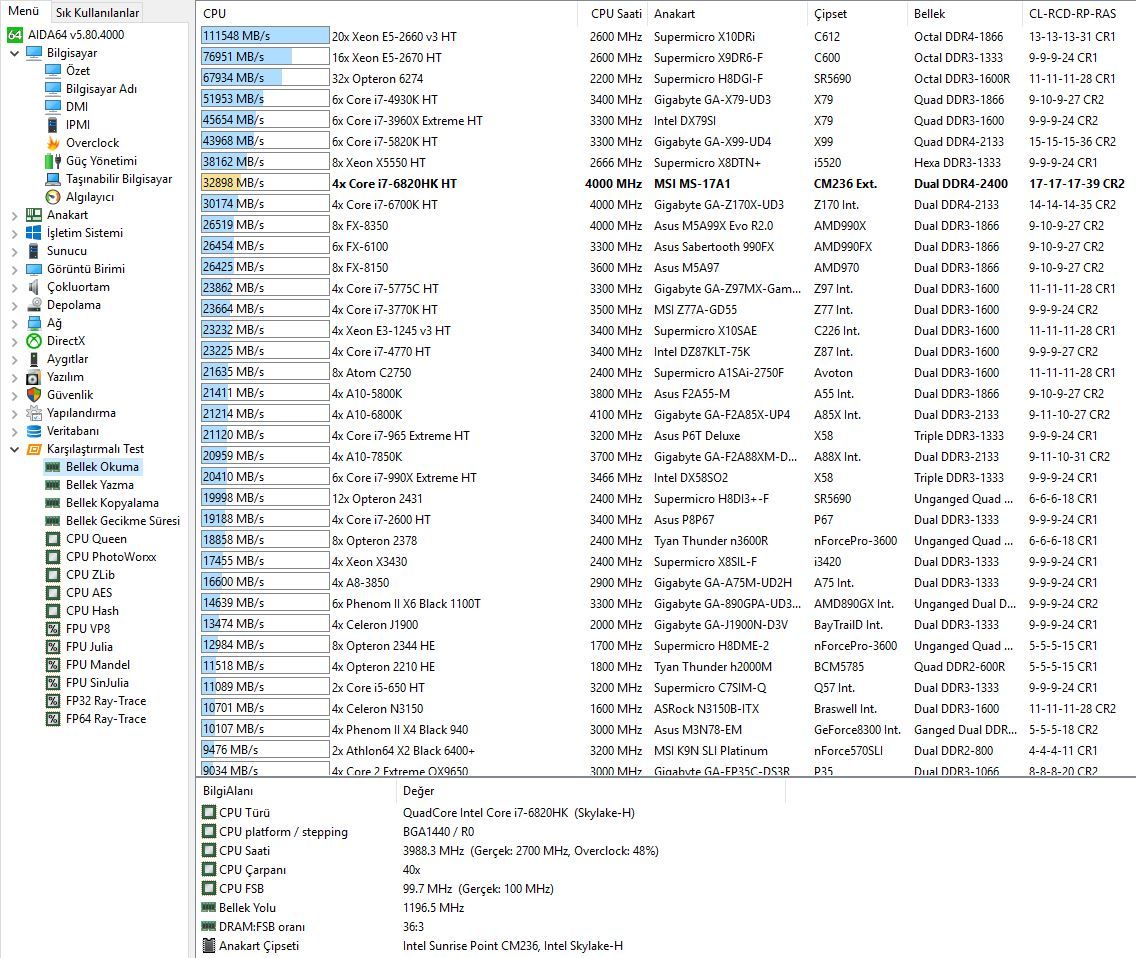Viewport: 1136px width, 958px height.
Task: Click the BilgiAlanı column header
Action: (x=296, y=791)
